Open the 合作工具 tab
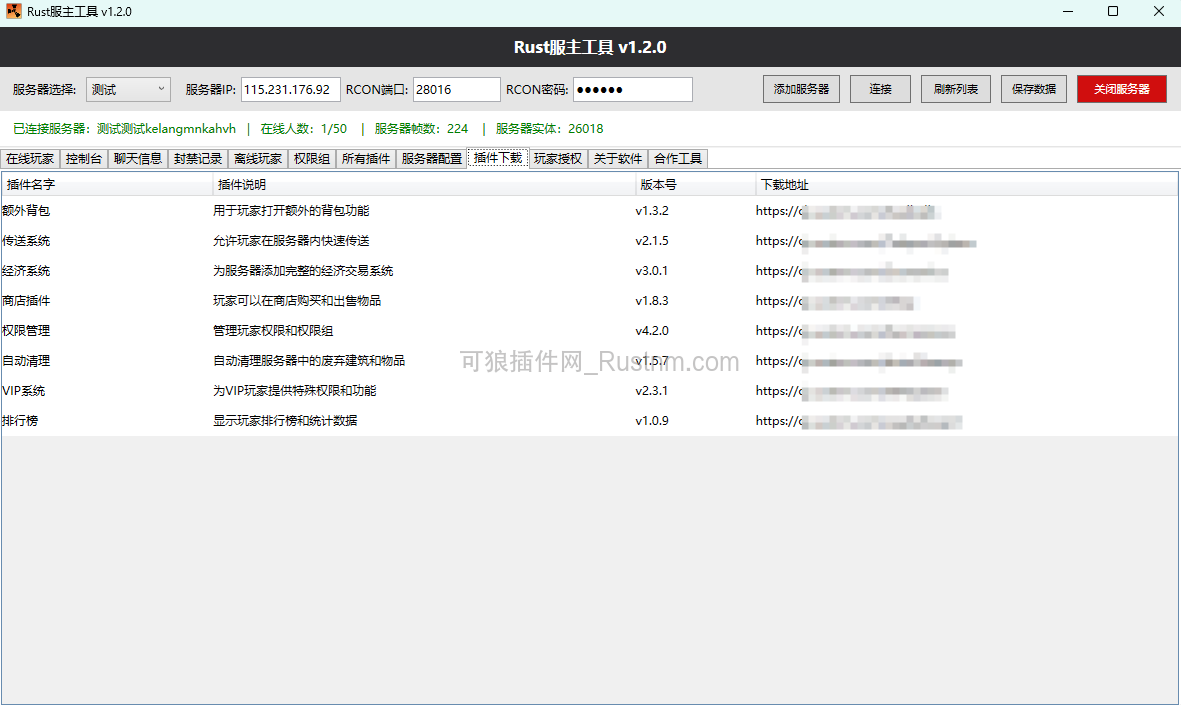Viewport: 1181px width, 705px height. pyautogui.click(x=676, y=158)
